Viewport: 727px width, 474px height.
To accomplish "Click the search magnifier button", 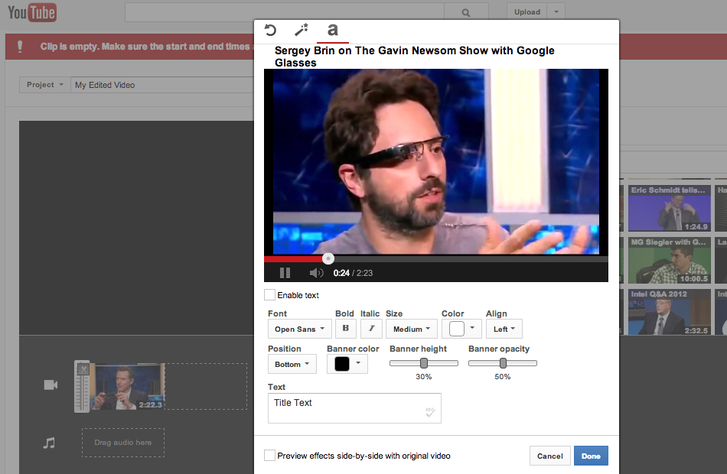I will pos(465,13).
